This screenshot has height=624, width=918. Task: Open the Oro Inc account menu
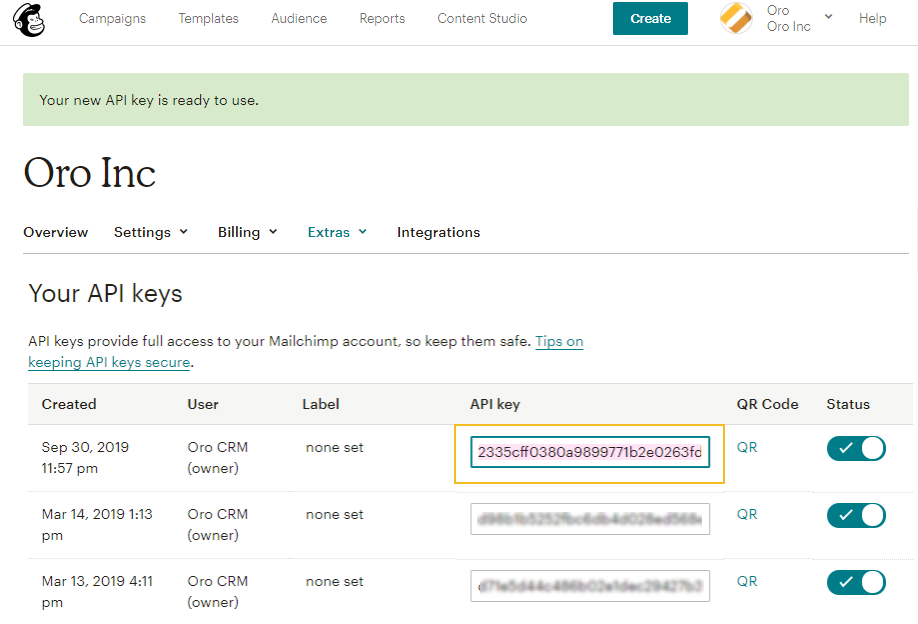(x=799, y=19)
